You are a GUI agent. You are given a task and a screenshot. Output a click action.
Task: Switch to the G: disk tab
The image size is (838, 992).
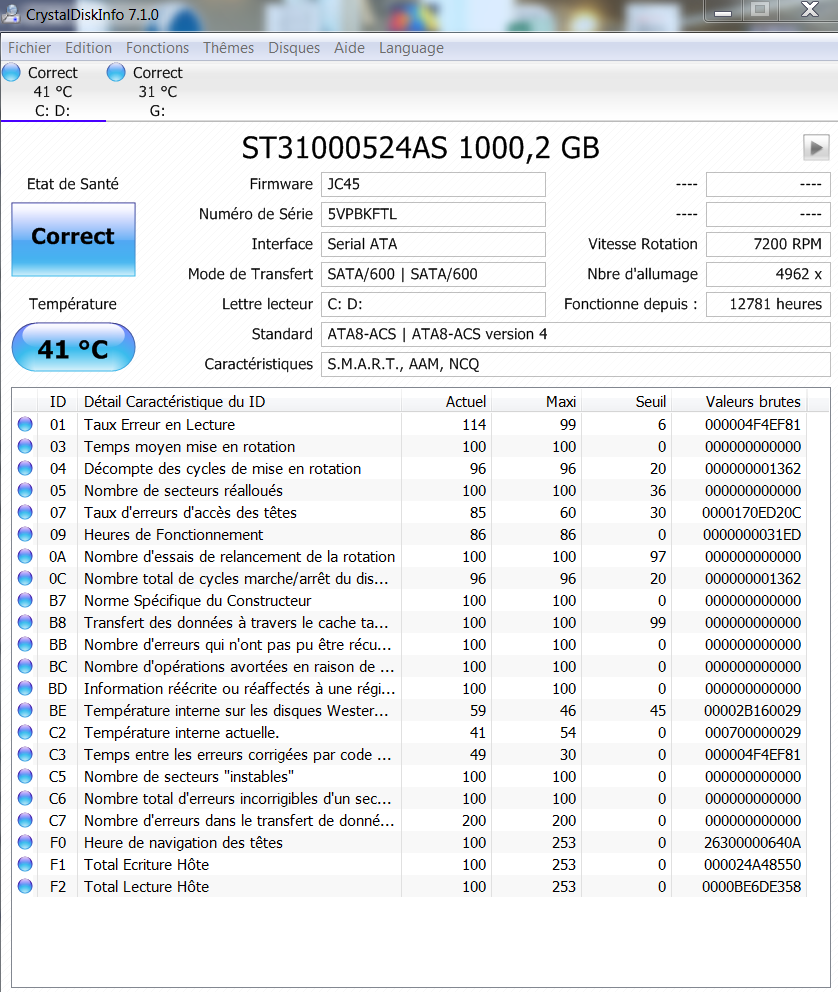point(158,92)
